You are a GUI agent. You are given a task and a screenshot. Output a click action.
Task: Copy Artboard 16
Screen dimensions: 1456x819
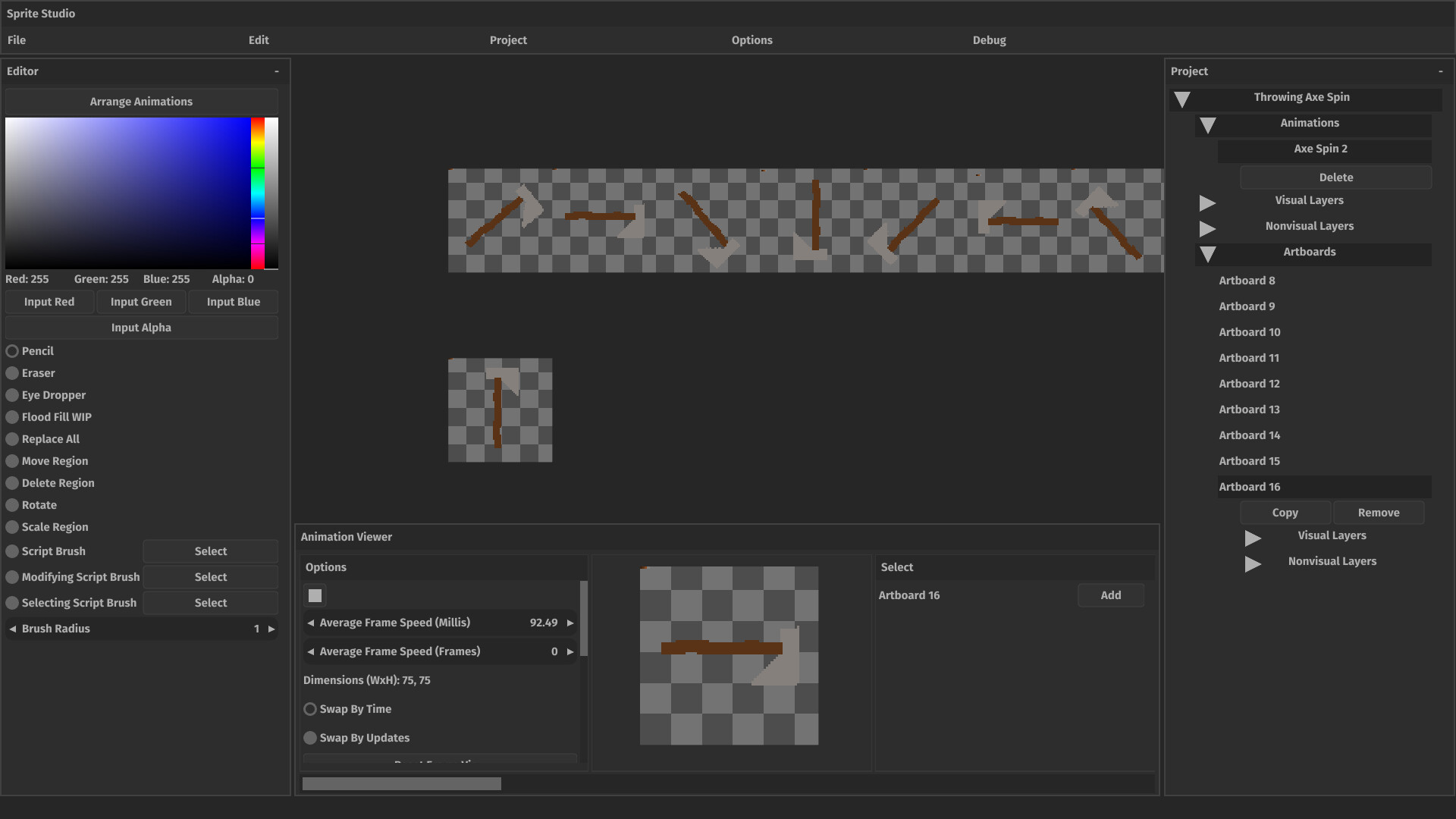click(1285, 512)
